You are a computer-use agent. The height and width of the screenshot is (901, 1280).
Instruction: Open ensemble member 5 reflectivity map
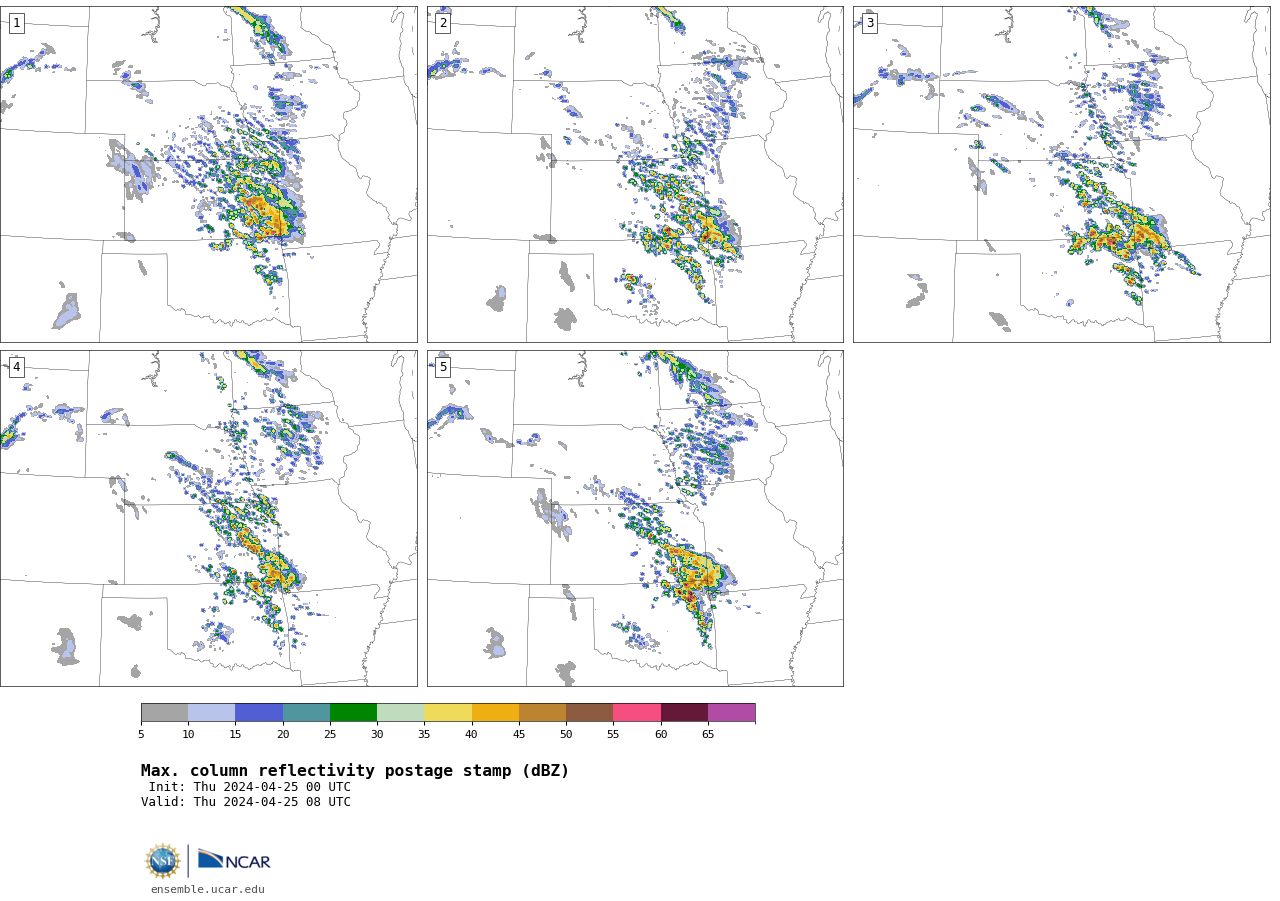(x=635, y=518)
